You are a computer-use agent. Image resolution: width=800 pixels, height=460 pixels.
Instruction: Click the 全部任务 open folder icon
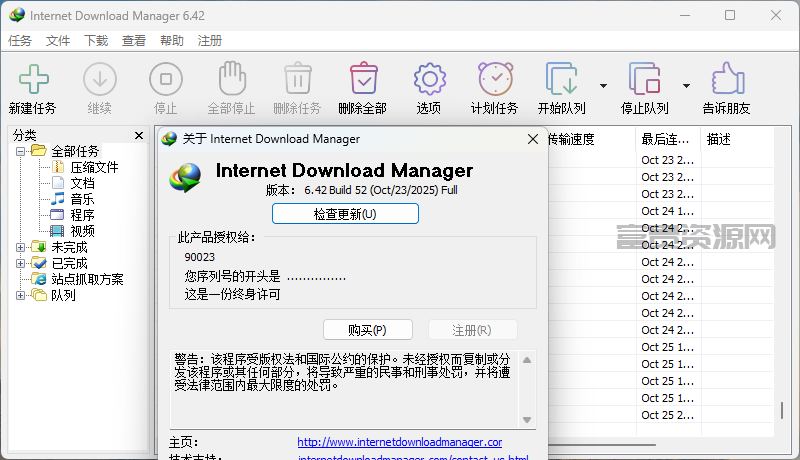pos(39,150)
